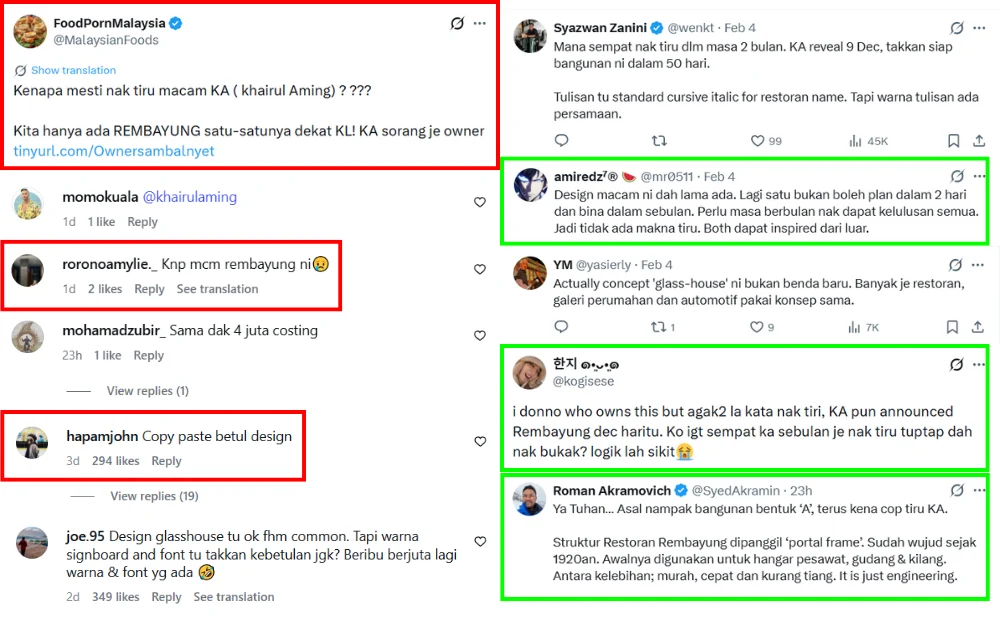Click reply icon under Syazwan Zanini's tweet
Image resolution: width=1000 pixels, height=623 pixels.
coord(561,141)
